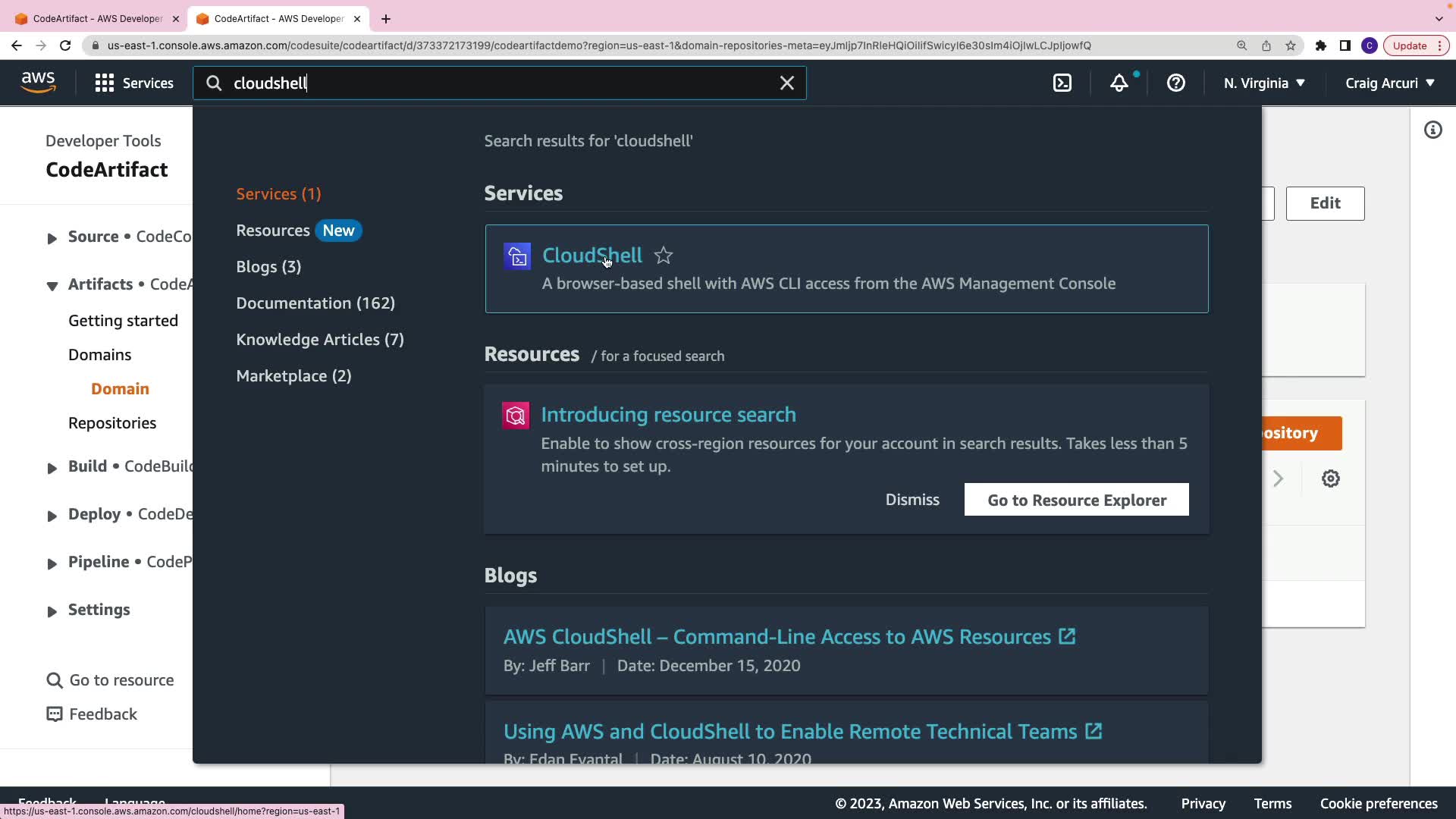
Task: Open the N. Virginia region dropdown
Action: [x=1264, y=83]
